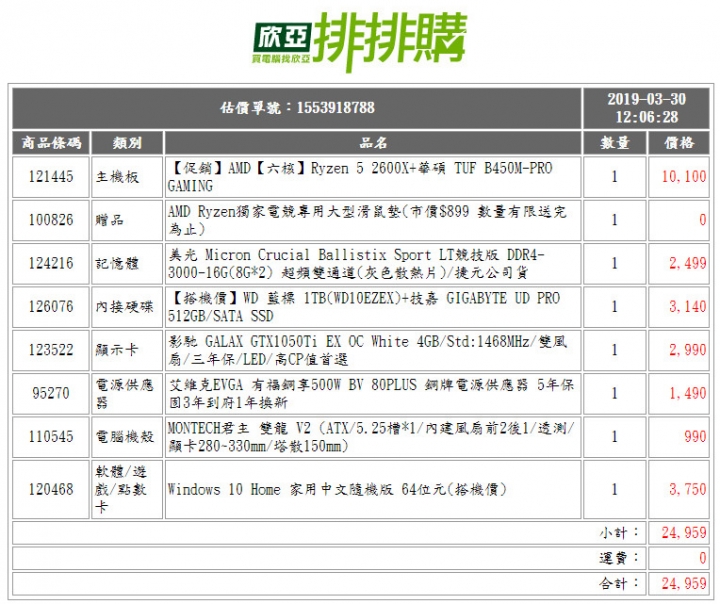This screenshot has height=604, width=720.
Task: Select product code 95270
Action: tap(51, 394)
